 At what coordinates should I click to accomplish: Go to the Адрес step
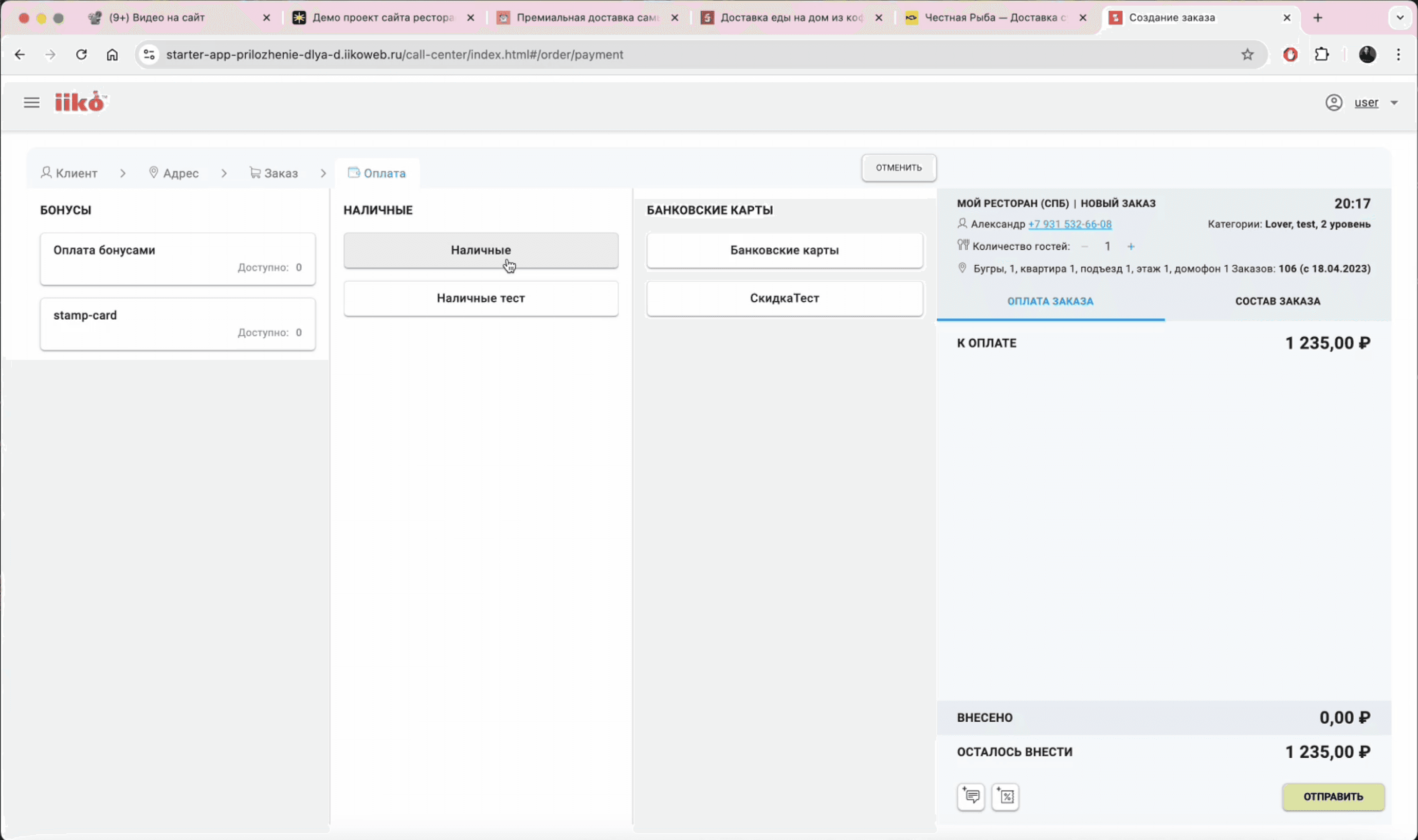point(174,173)
